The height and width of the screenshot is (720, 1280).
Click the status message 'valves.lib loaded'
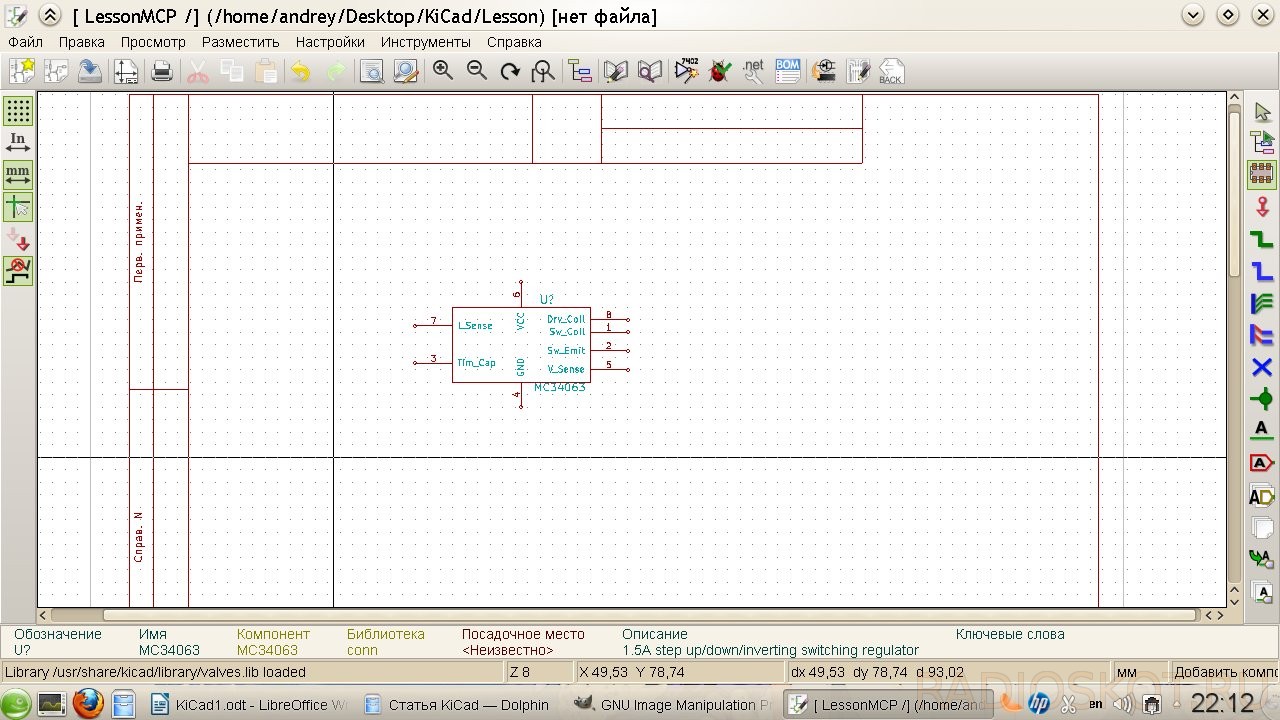click(155, 672)
